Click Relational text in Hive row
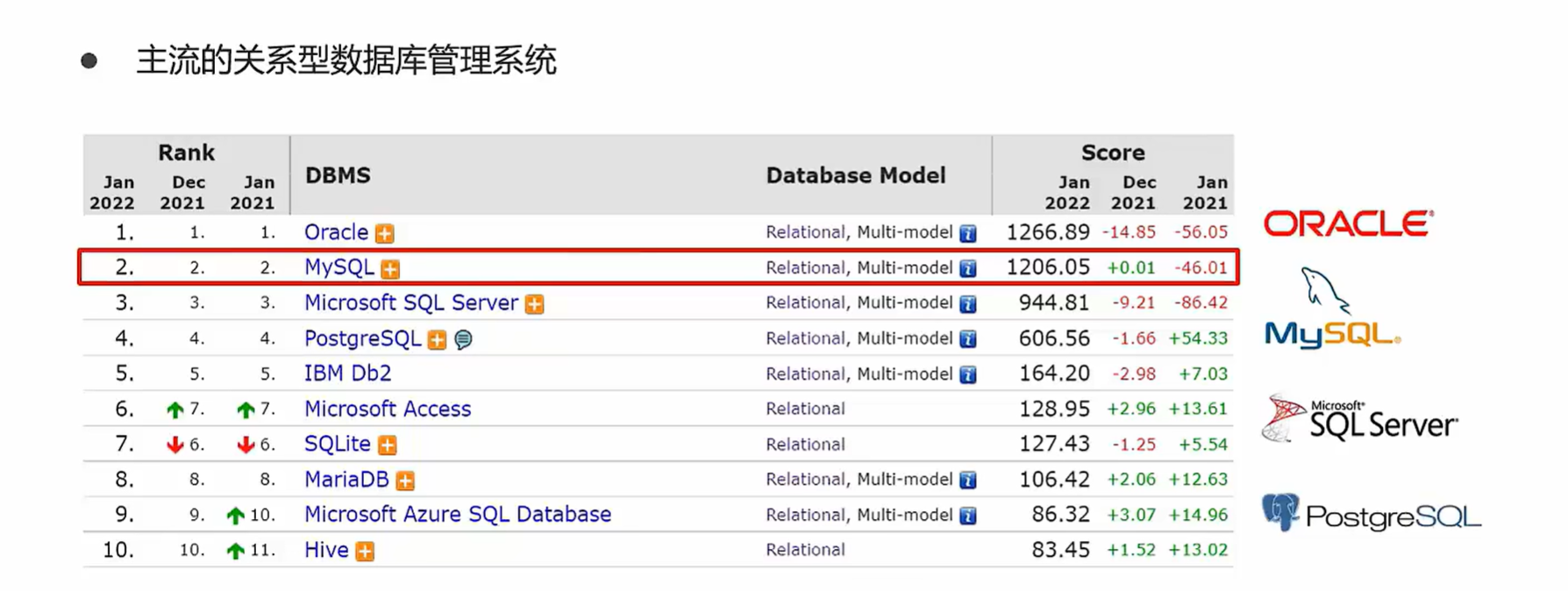 point(805,550)
